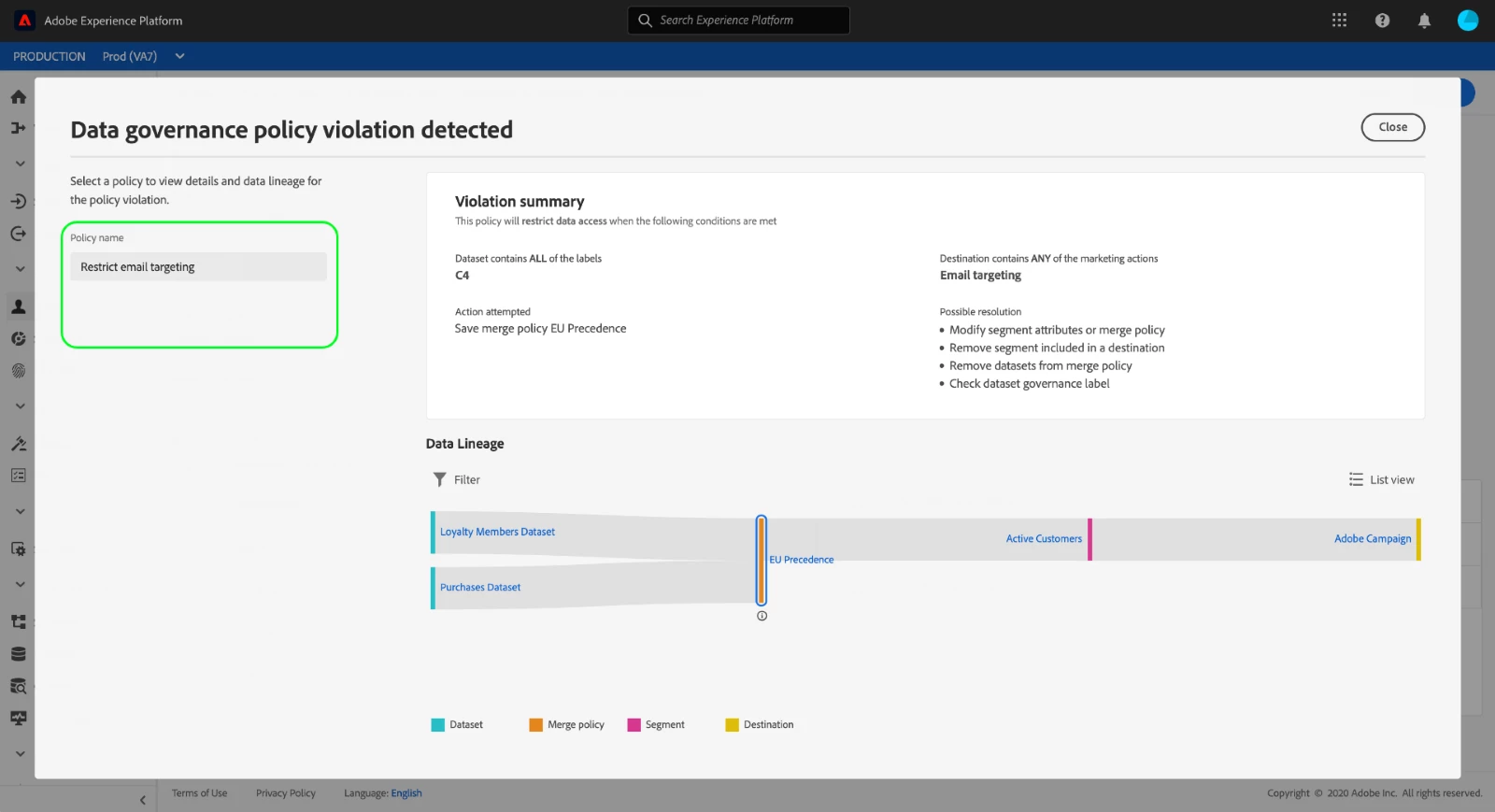Toggle the sidebar chevron below gear icon

click(20, 585)
